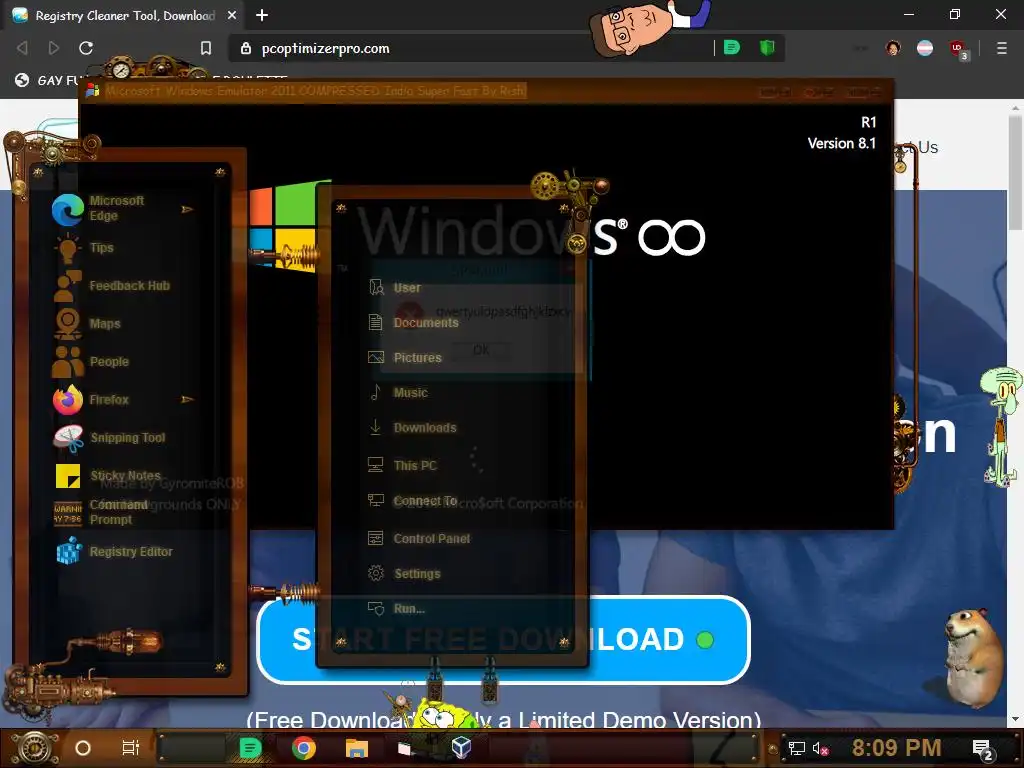Open the User folder entry

click(x=394, y=287)
